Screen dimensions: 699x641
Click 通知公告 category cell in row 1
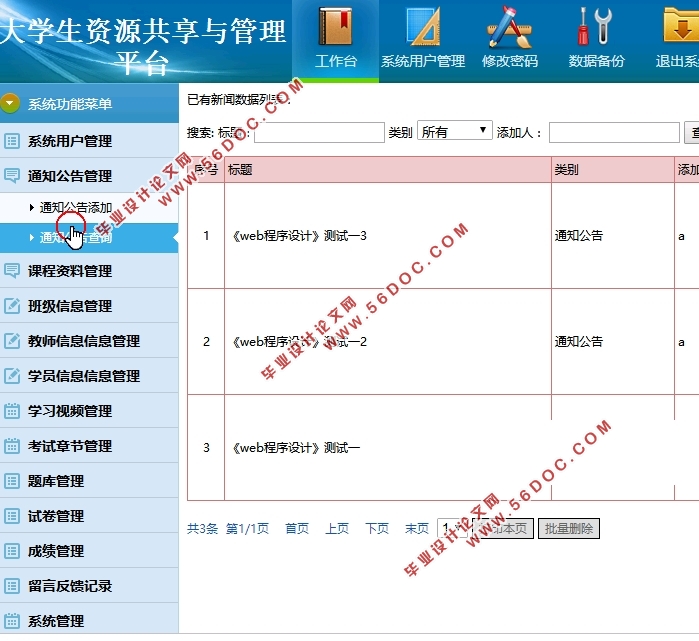point(579,235)
